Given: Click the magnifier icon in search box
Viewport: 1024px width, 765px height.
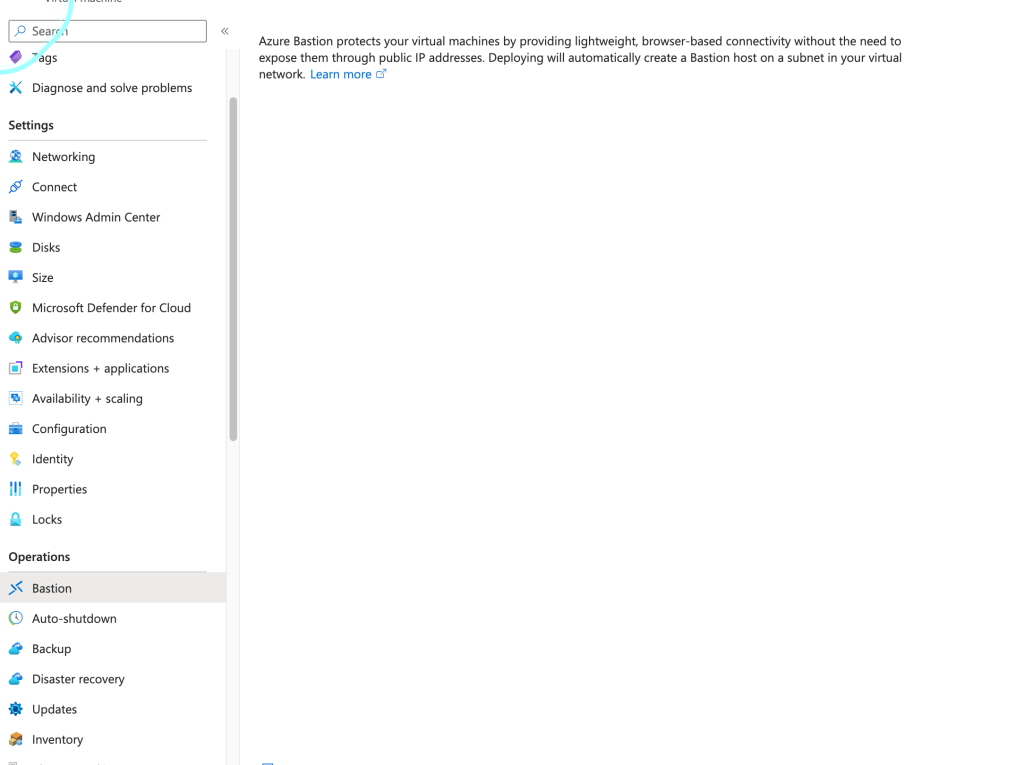Looking at the screenshot, I should tap(20, 31).
